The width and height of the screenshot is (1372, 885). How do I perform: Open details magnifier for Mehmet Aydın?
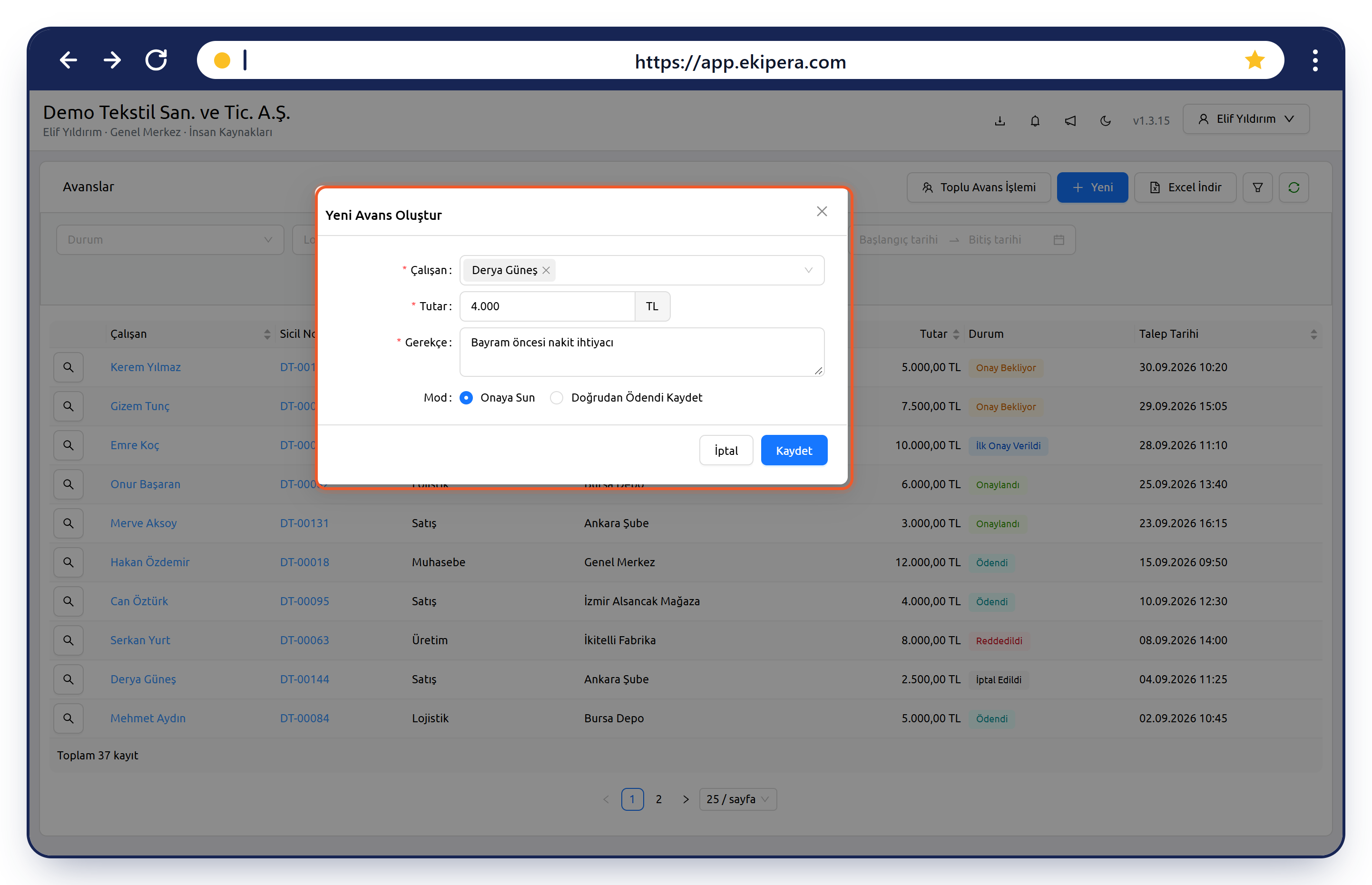69,718
